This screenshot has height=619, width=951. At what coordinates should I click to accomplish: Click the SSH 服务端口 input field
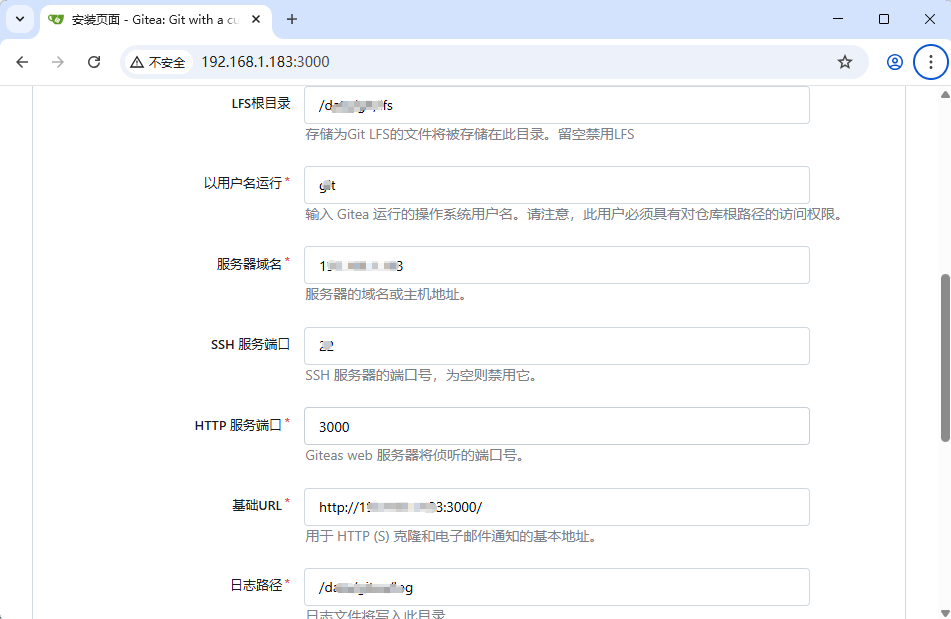[x=557, y=346]
